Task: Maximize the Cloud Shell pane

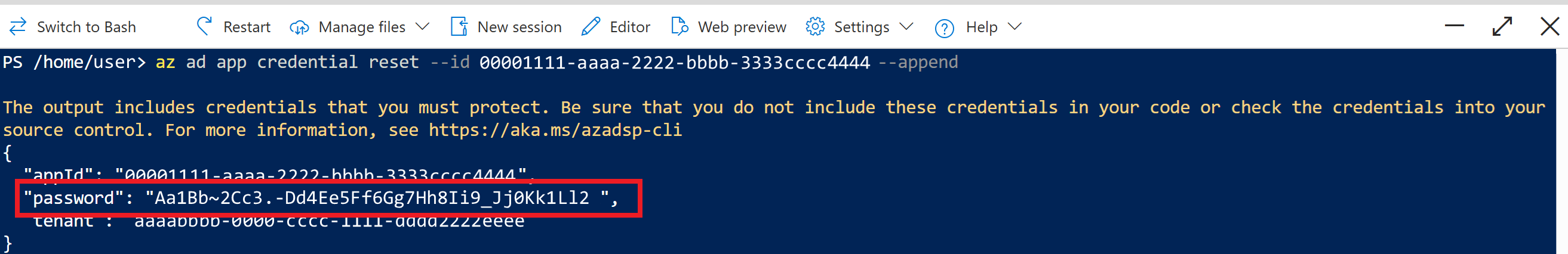Action: tap(1502, 27)
